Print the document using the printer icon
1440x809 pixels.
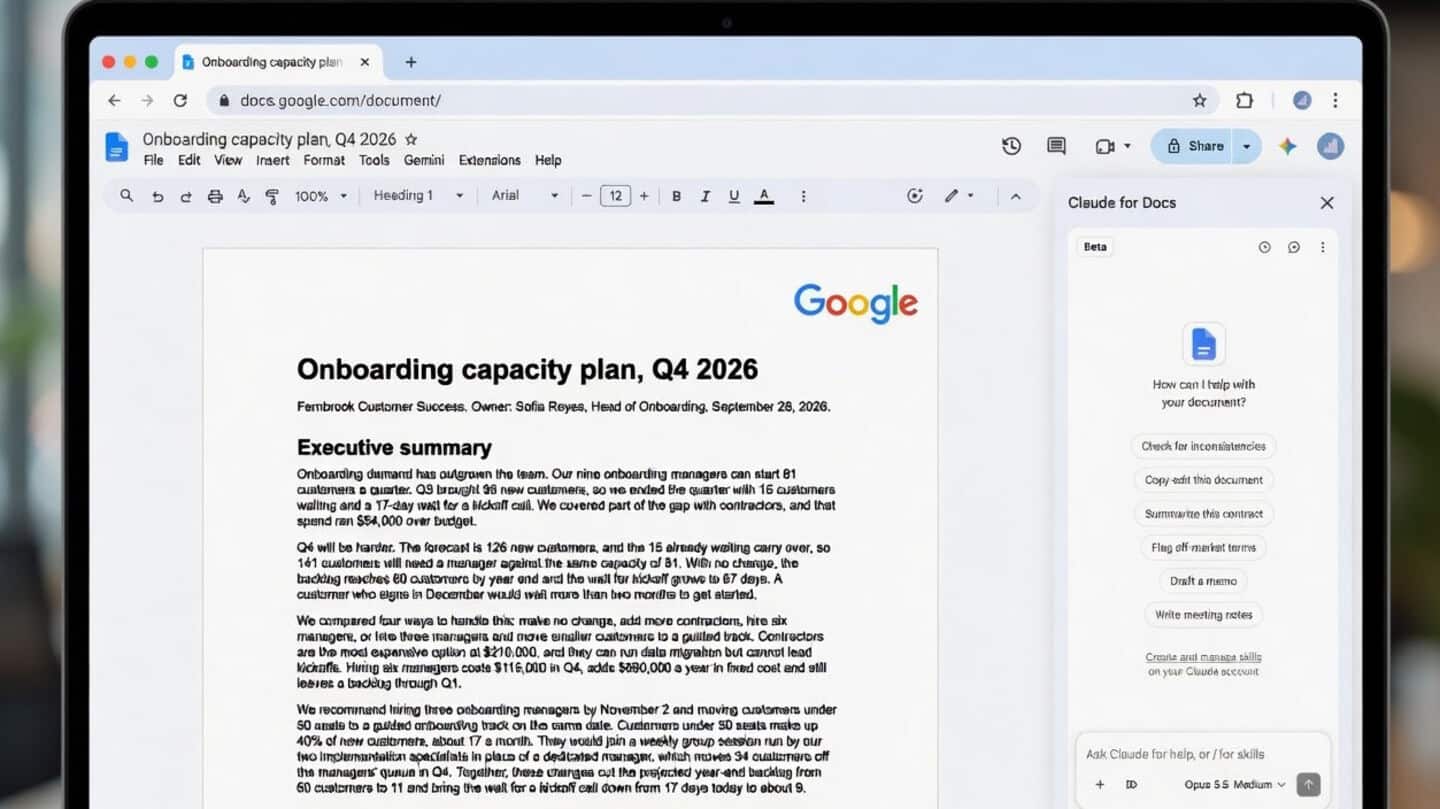point(214,196)
